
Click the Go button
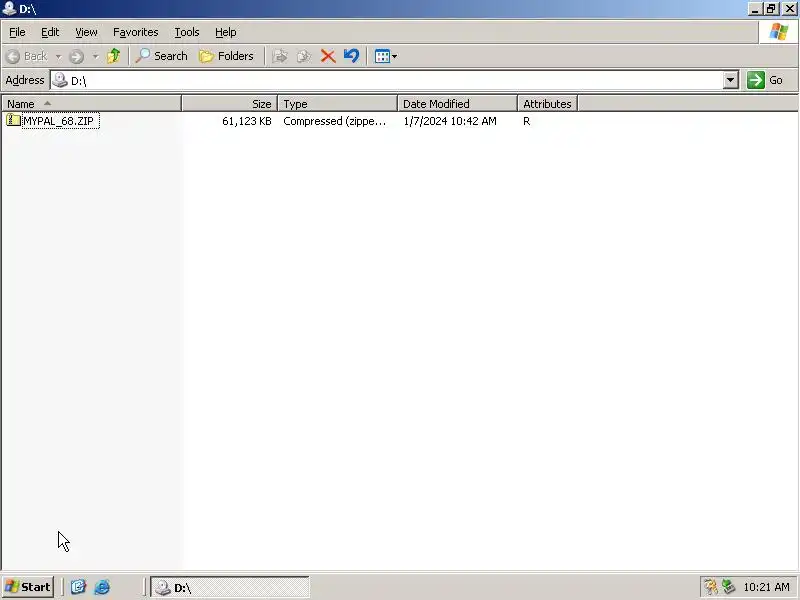[765, 80]
